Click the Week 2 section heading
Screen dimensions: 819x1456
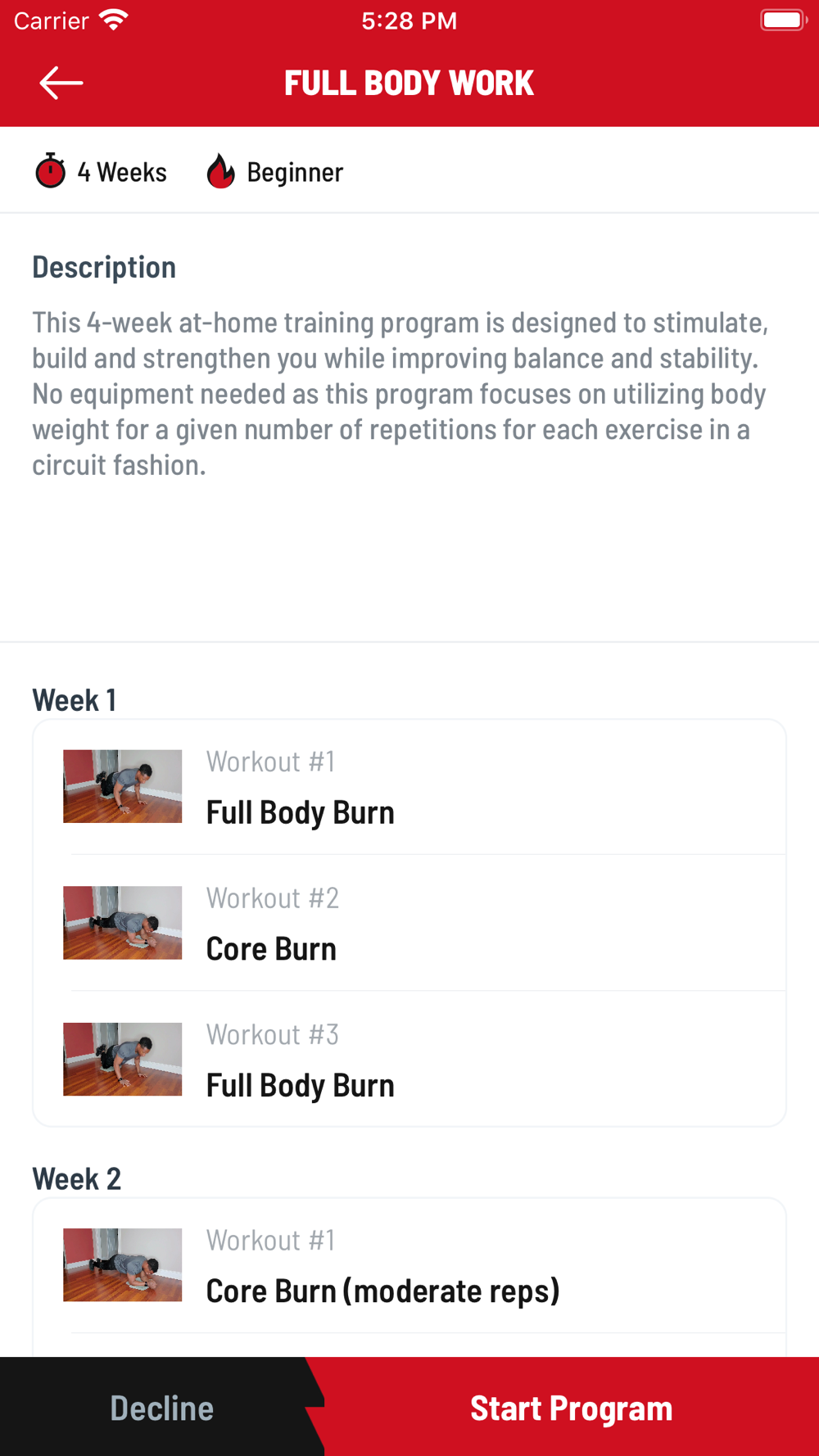[77, 1178]
